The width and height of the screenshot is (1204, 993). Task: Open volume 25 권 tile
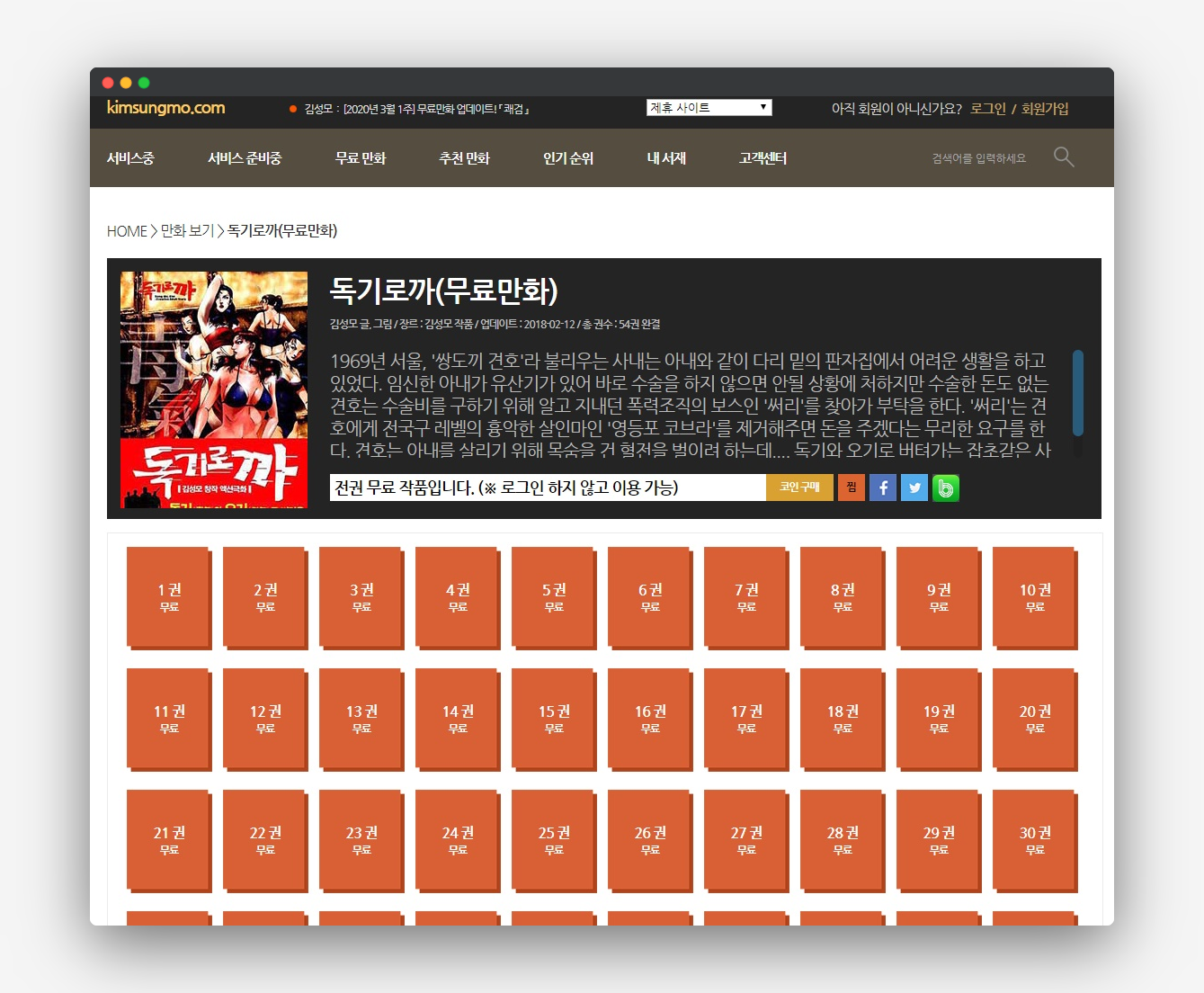[x=554, y=840]
